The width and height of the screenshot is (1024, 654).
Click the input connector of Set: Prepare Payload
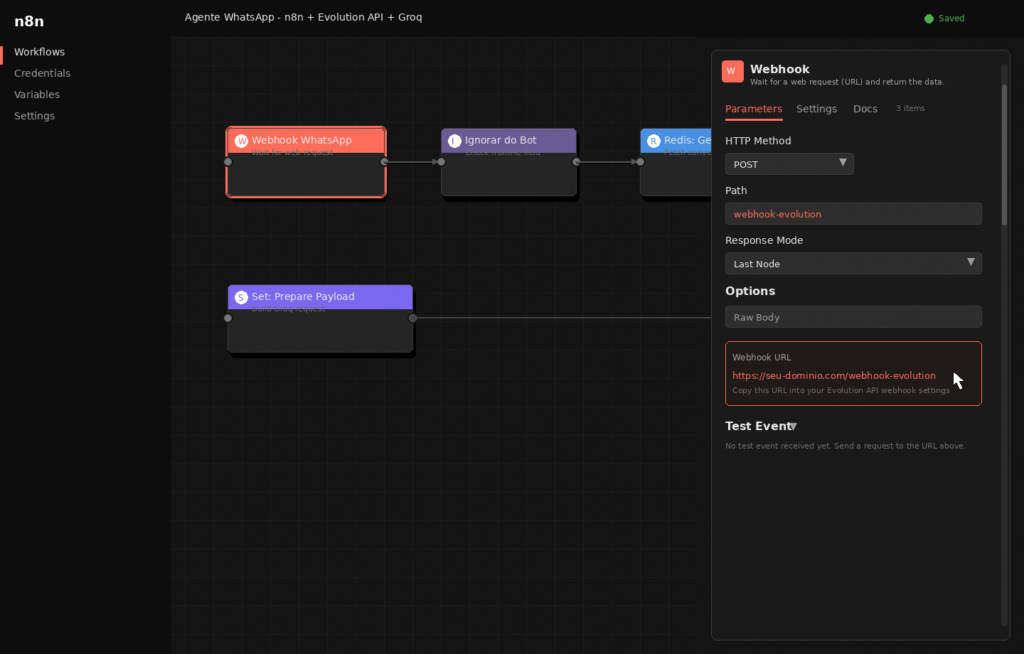[x=228, y=318]
